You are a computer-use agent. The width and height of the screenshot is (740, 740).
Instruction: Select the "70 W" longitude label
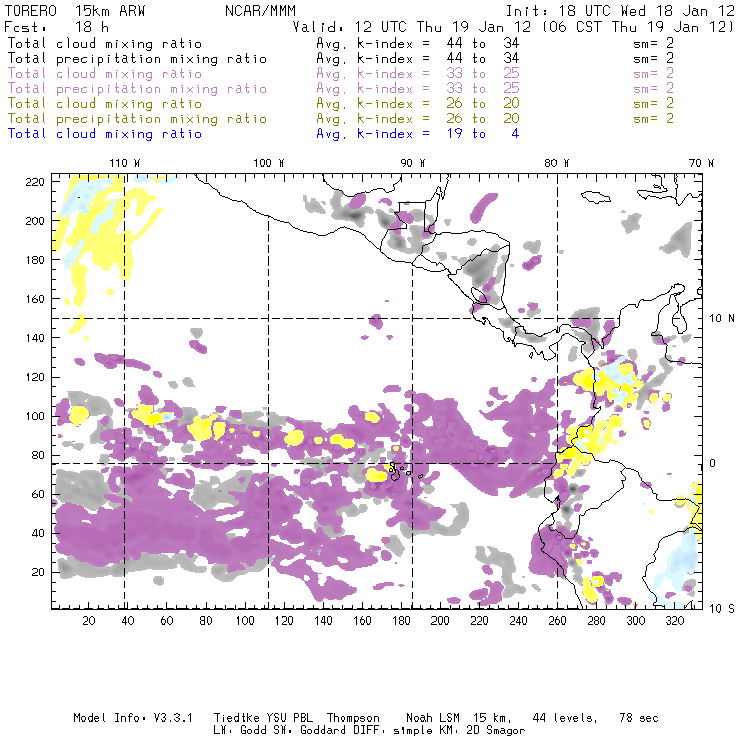[701, 163]
